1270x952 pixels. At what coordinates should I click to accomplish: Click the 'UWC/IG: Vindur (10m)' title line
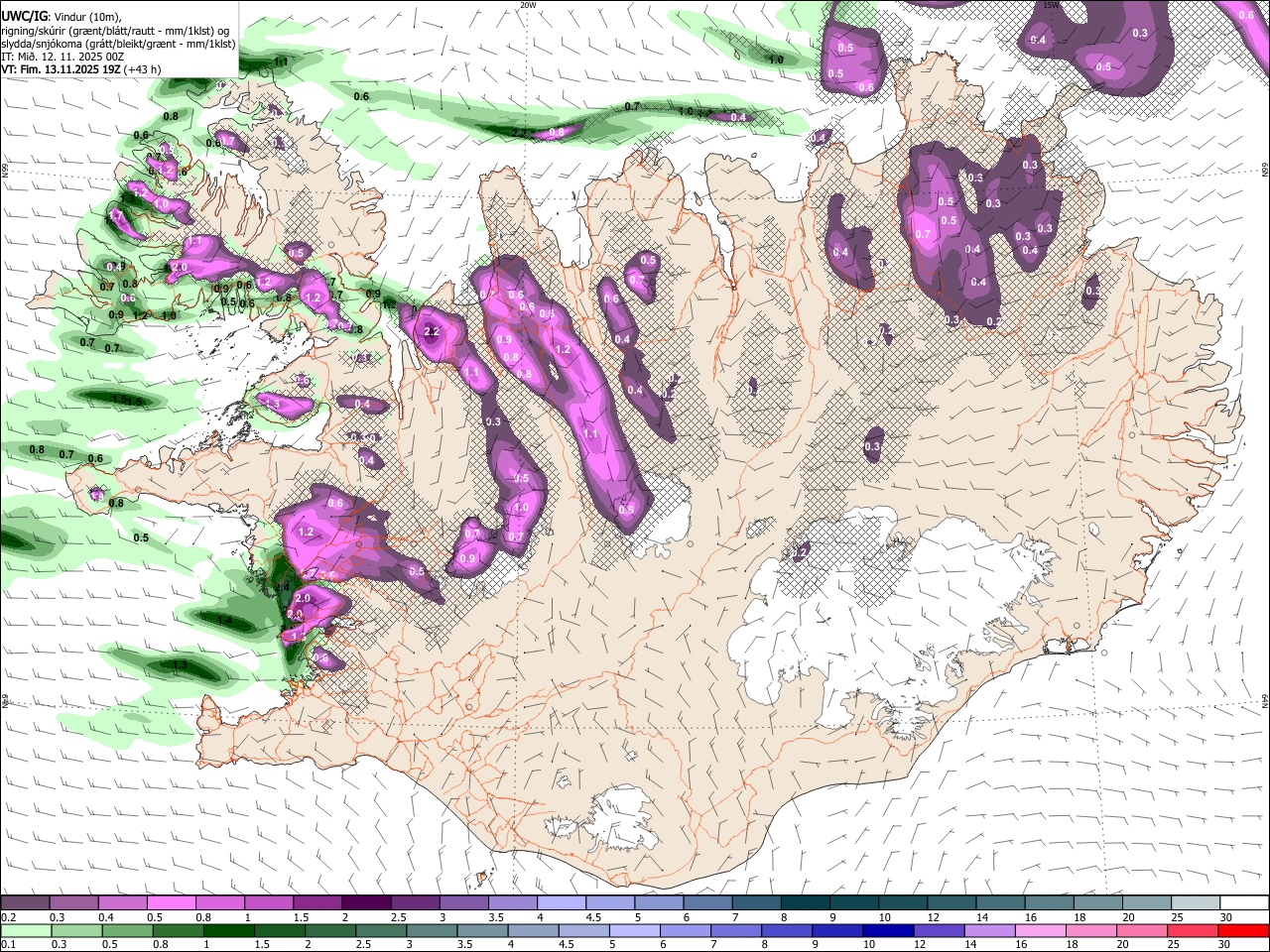coord(62,17)
